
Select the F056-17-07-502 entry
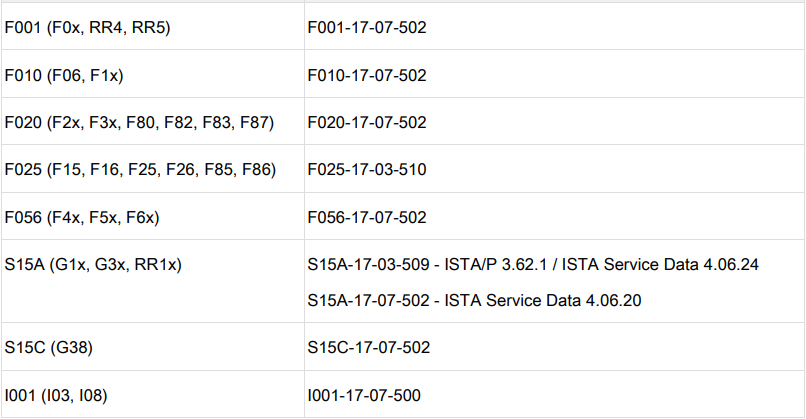367,217
